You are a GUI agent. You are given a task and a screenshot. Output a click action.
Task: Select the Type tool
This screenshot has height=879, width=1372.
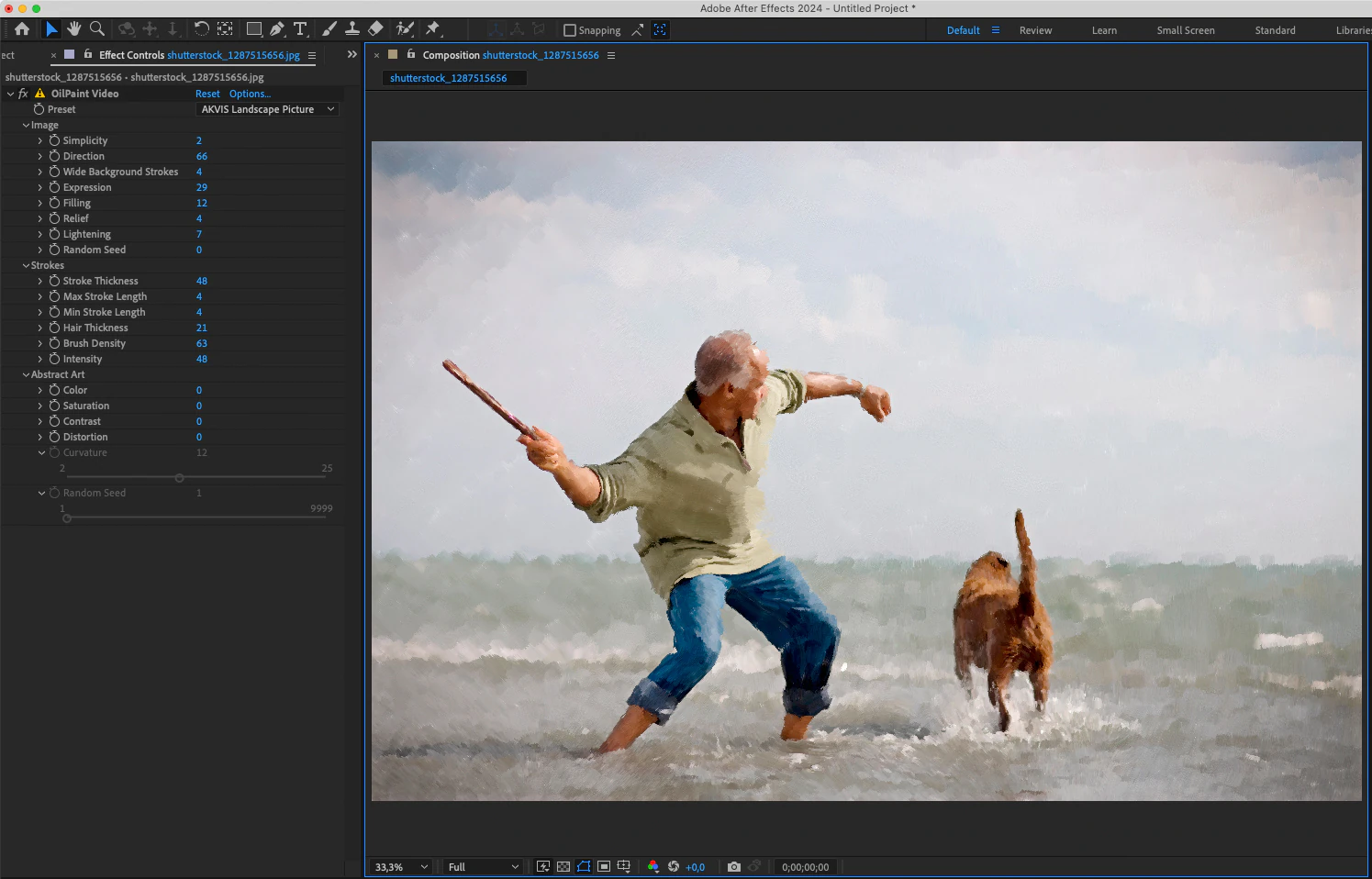tap(300, 29)
